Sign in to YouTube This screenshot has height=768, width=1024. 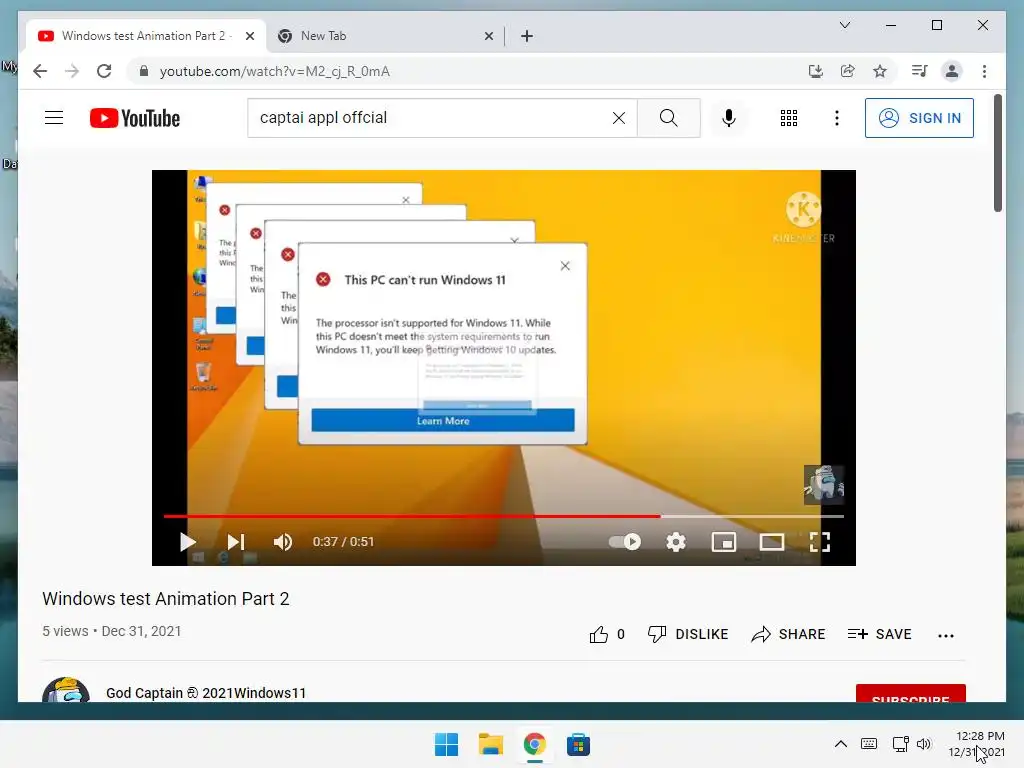(919, 118)
